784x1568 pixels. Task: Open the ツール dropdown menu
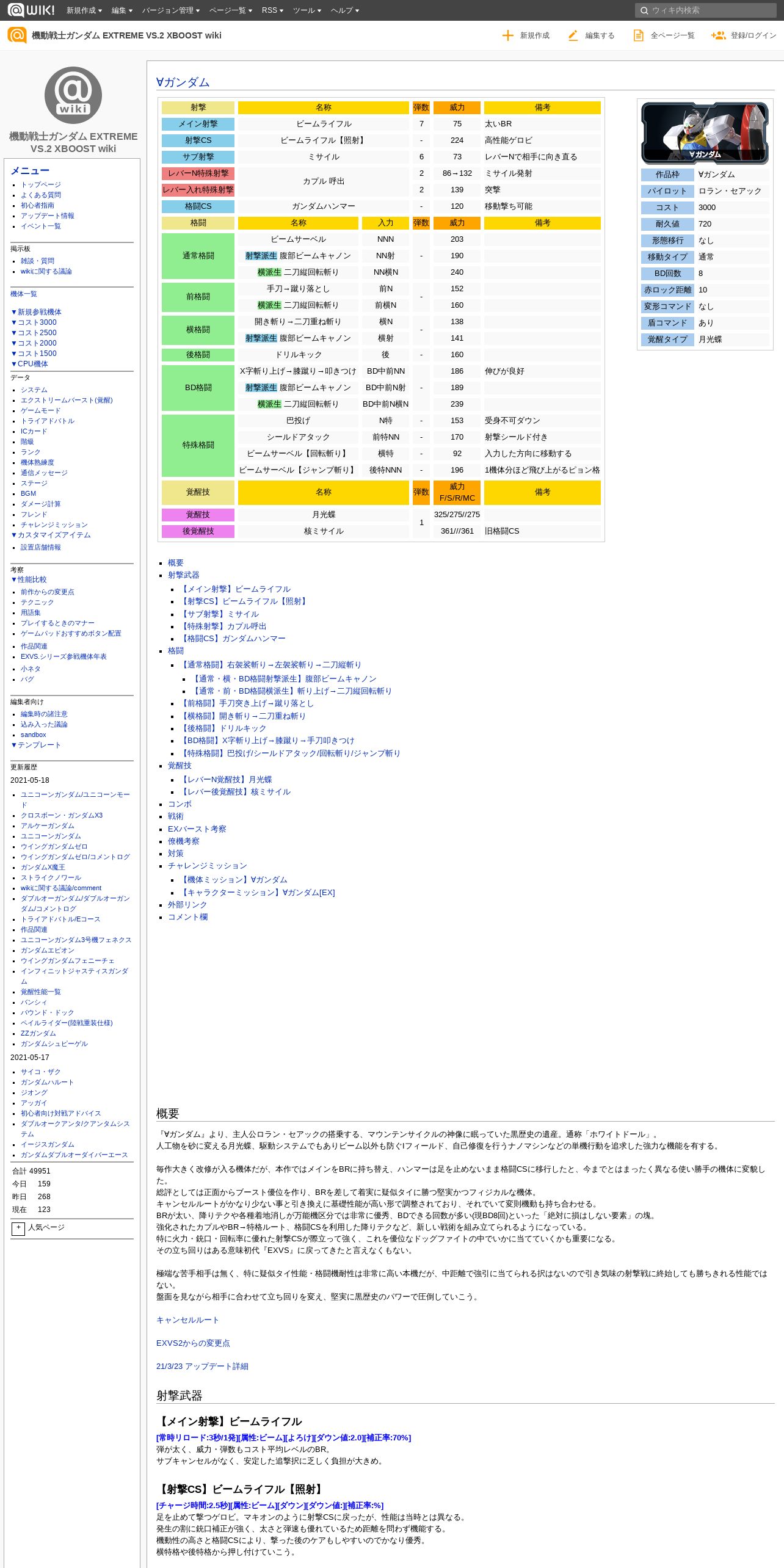pos(307,10)
